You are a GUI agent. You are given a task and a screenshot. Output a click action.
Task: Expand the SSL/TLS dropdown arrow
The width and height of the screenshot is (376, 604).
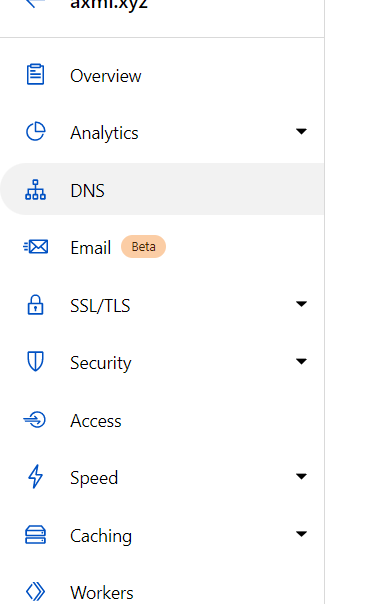301,304
